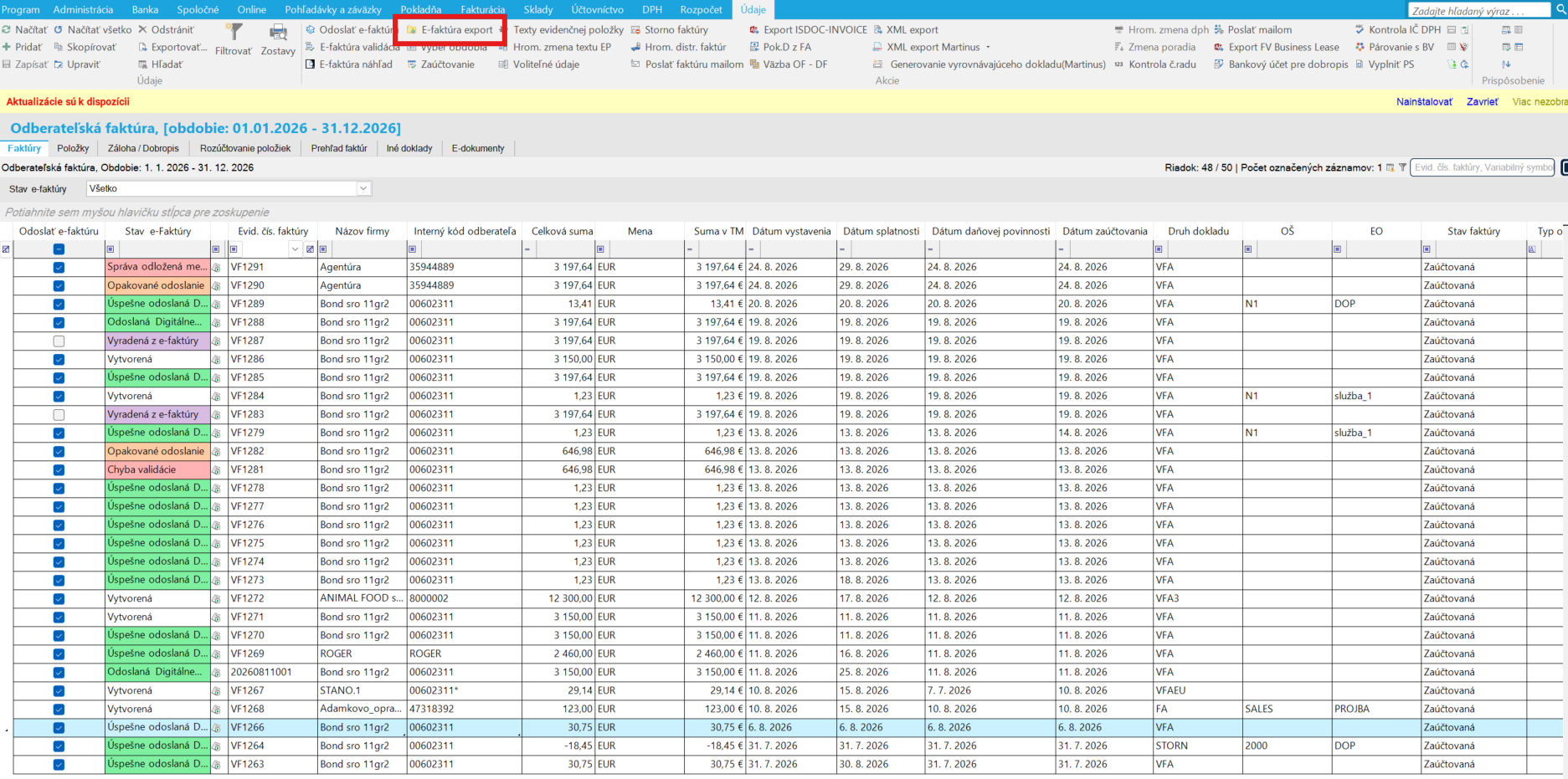Click the Hľadať search tool
This screenshot has width=1568, height=779.
pyautogui.click(x=161, y=64)
